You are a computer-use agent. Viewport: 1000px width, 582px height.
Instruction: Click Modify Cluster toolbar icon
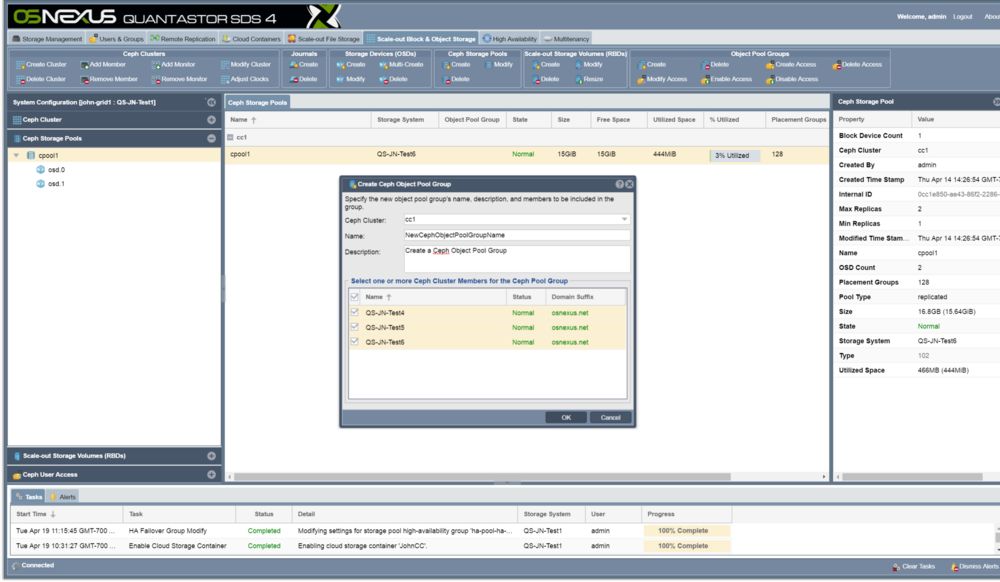[x=246, y=65]
